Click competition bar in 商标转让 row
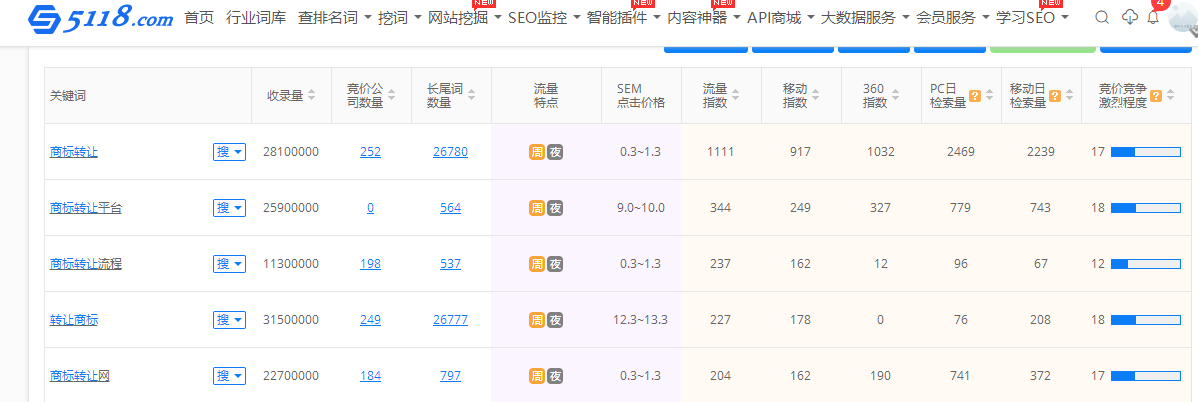Viewport: 1198px width, 402px height. (1145, 152)
